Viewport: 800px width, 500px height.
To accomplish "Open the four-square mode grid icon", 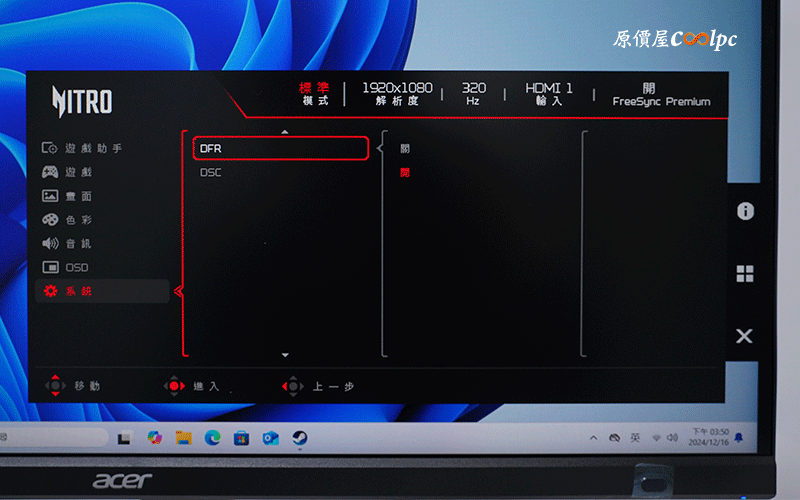I will point(745,274).
